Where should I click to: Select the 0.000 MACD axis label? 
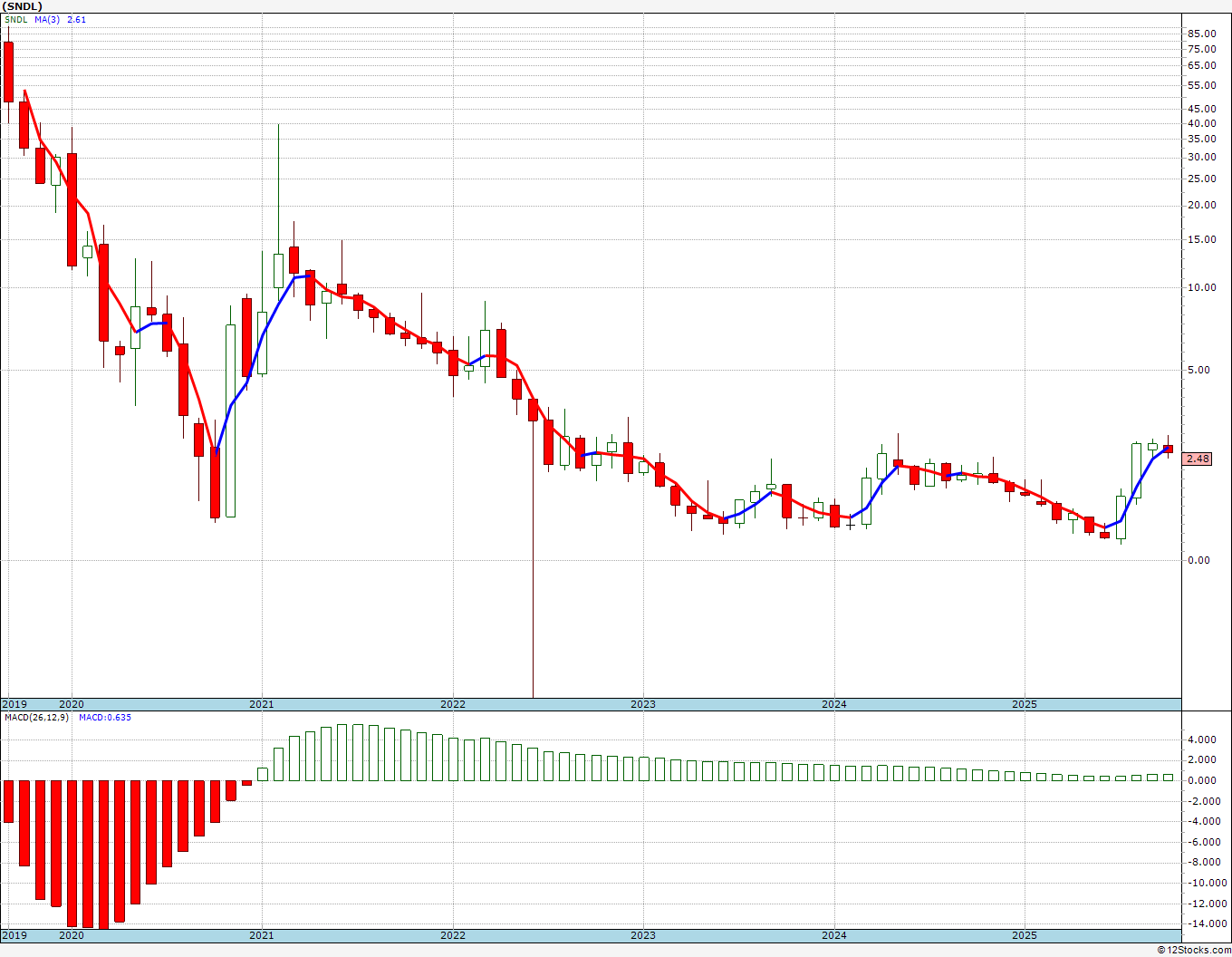pos(1203,780)
